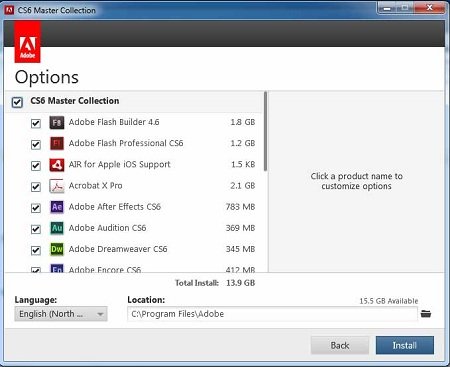Click the Adobe Dreamweaver CS6 product name
Viewport: 450px width, 367px height.
point(118,249)
